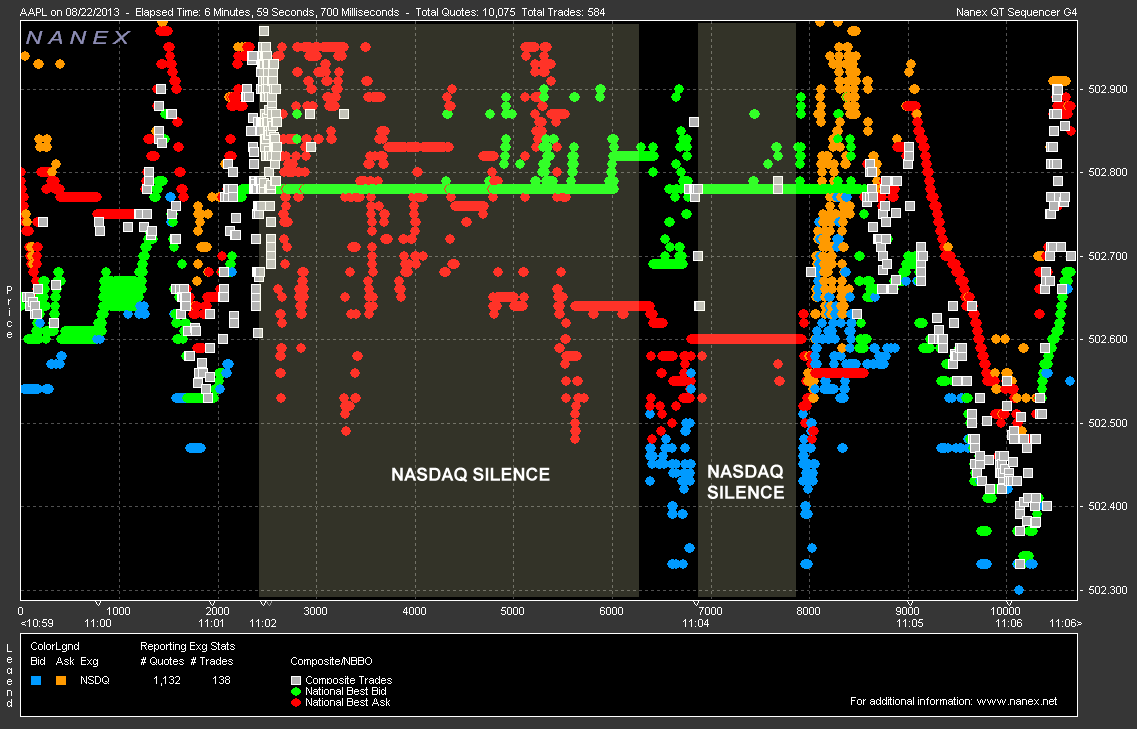Click the 'Total Trades: 584' header text
Viewport: 1137px width, 729px height.
coord(563,12)
